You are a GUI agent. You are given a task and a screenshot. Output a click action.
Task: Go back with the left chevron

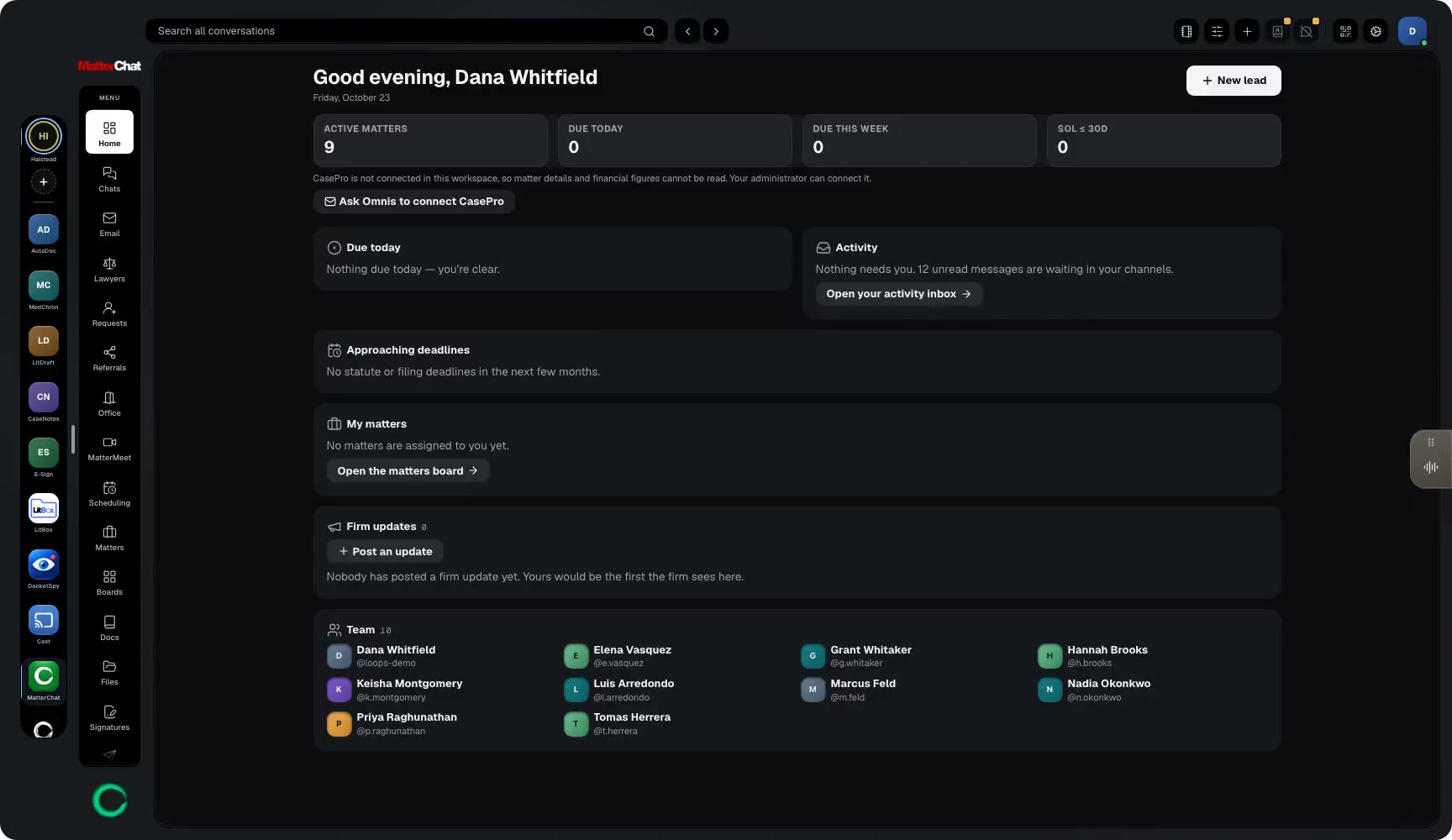687,31
